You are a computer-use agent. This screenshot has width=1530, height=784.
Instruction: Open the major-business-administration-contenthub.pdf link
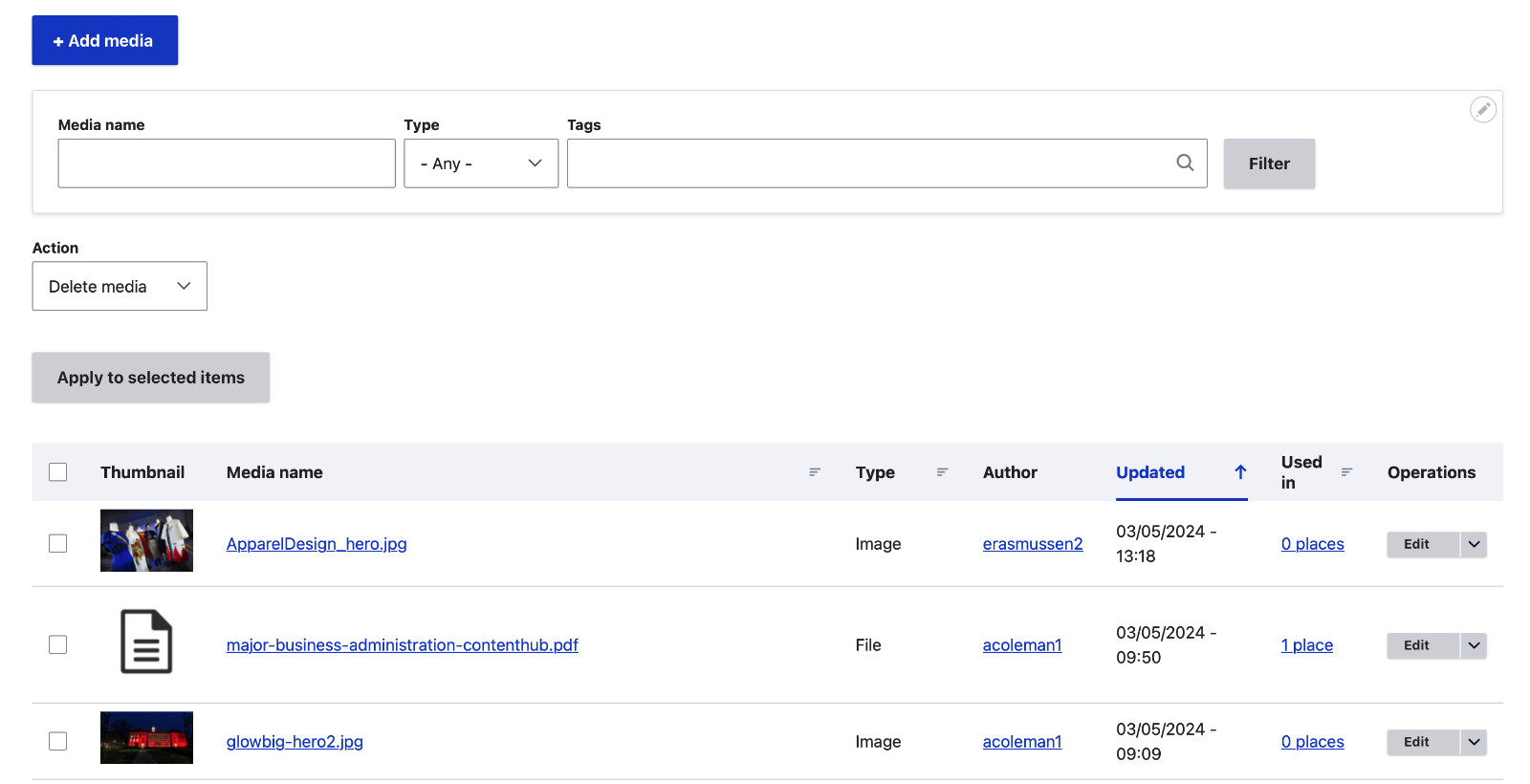(402, 645)
